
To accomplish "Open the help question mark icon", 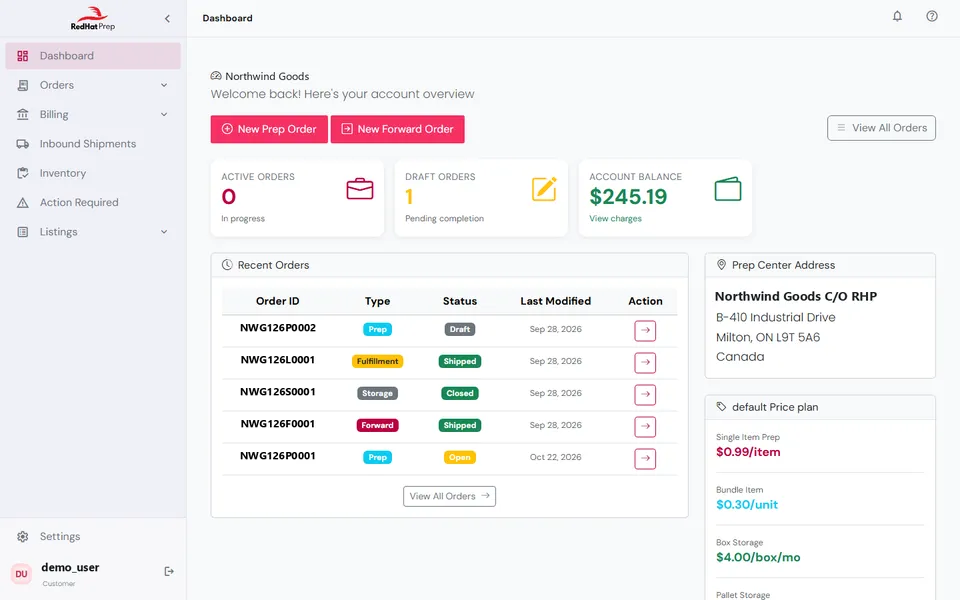I will pos(931,17).
